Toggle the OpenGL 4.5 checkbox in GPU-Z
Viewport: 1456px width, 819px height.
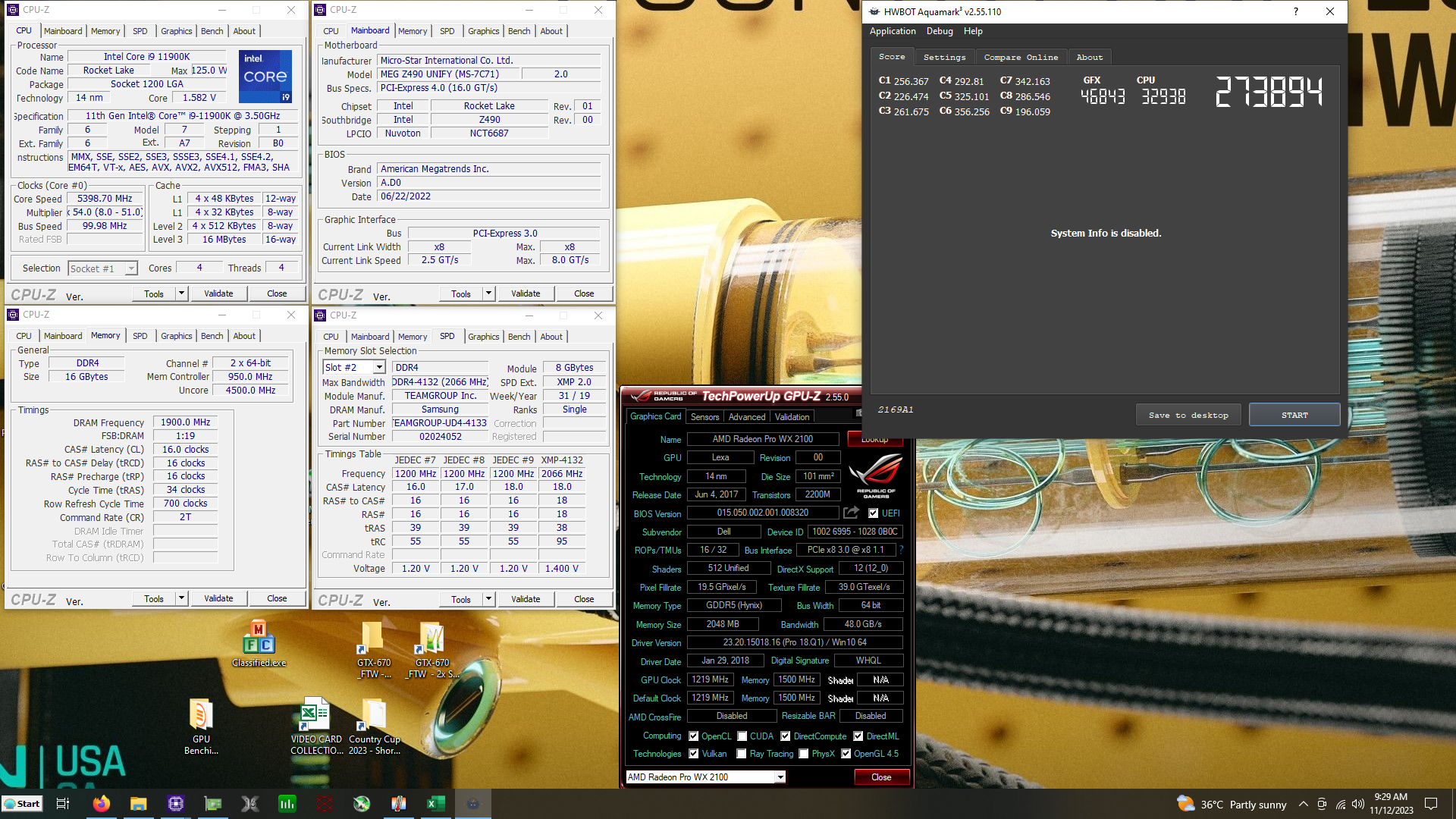(x=846, y=754)
